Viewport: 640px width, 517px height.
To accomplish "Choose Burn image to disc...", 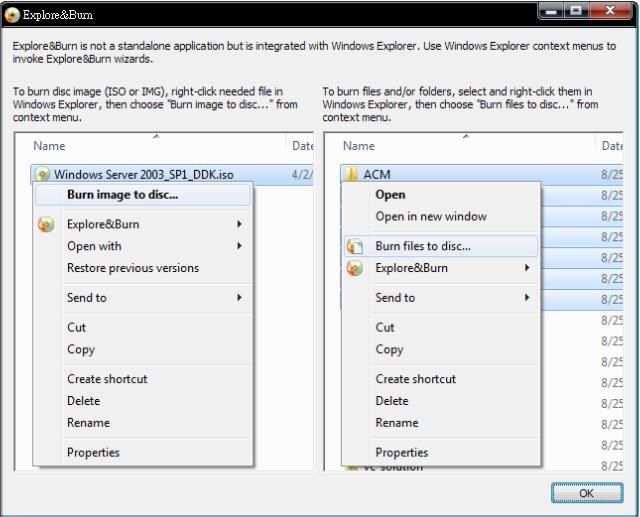I will 122,195.
